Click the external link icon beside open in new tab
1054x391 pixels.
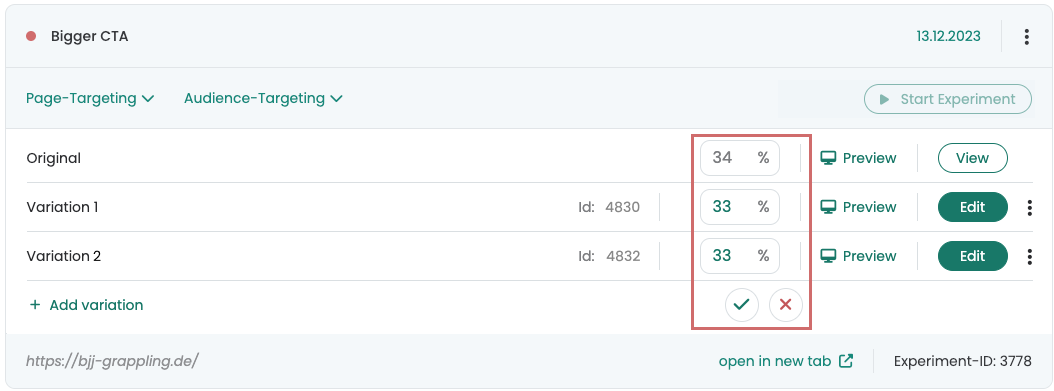846,361
